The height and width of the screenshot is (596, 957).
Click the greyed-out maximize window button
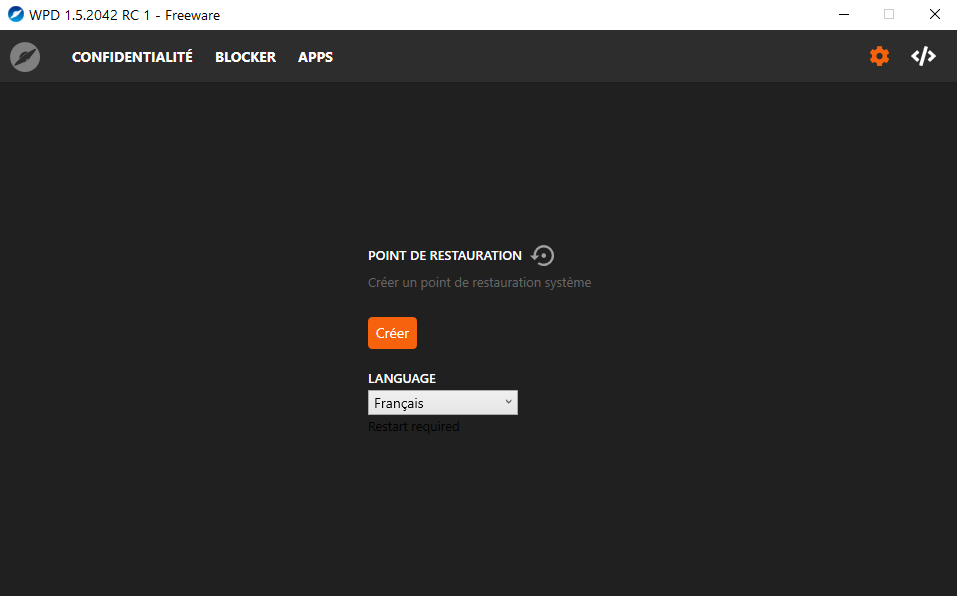pos(888,15)
